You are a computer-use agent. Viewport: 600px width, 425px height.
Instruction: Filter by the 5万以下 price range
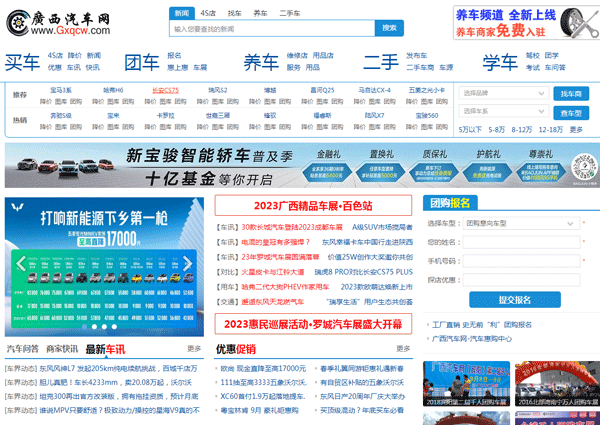click(x=470, y=130)
